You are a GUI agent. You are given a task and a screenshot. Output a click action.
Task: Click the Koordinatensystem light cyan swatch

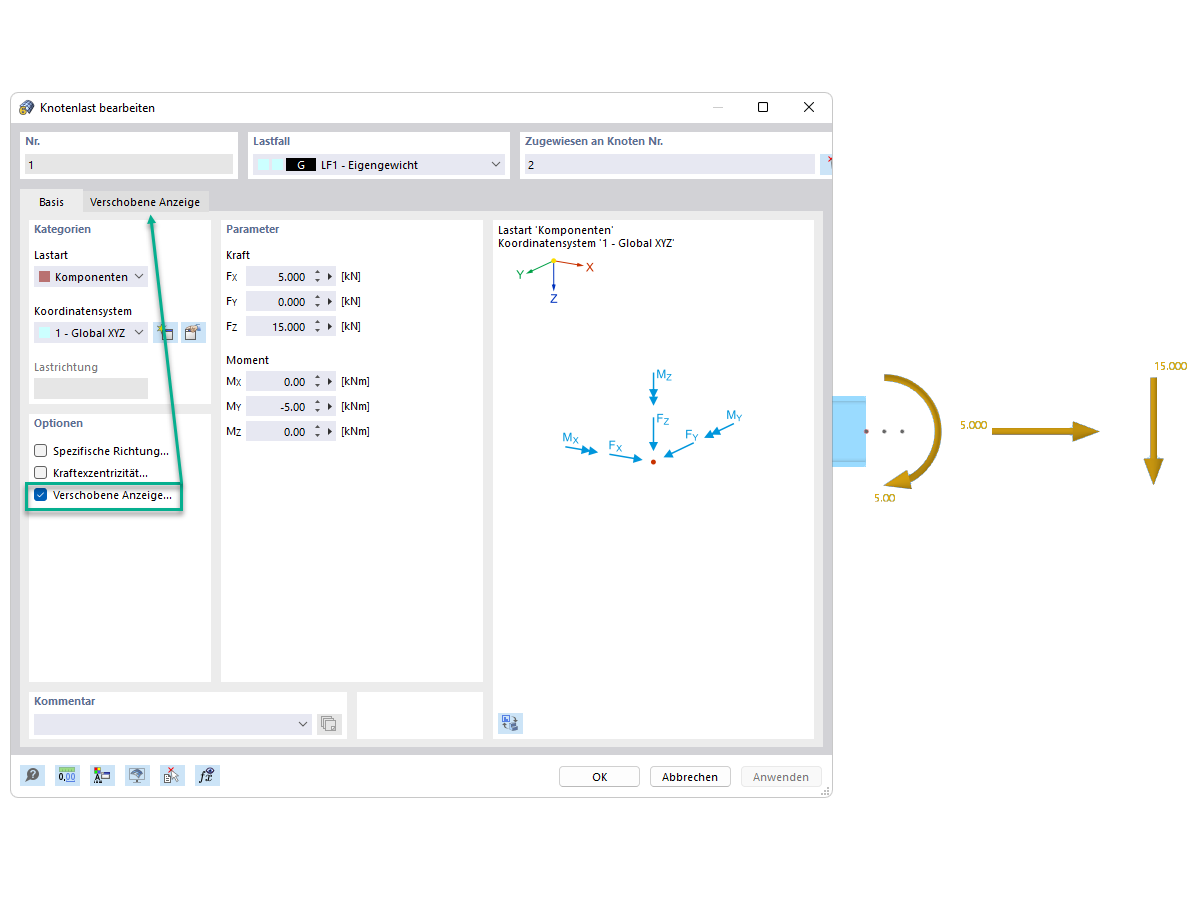pos(44,333)
